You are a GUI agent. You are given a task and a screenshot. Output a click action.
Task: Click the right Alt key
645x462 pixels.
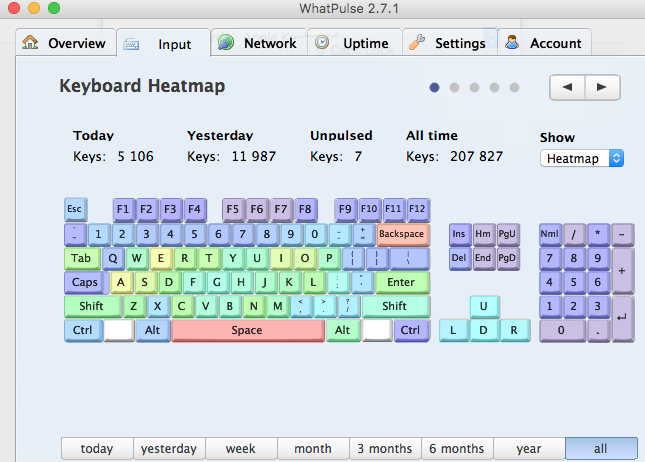click(x=343, y=330)
